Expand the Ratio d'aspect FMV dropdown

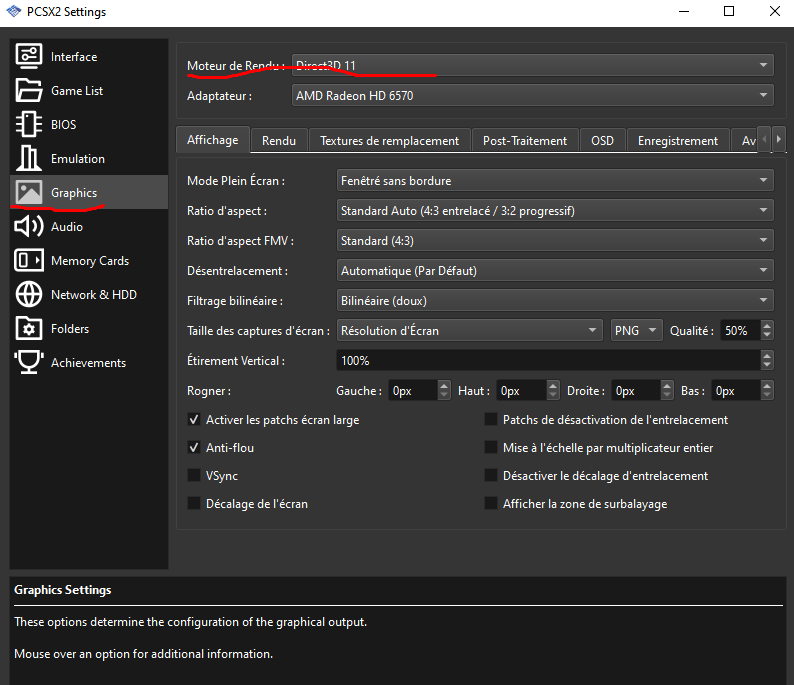click(x=555, y=240)
